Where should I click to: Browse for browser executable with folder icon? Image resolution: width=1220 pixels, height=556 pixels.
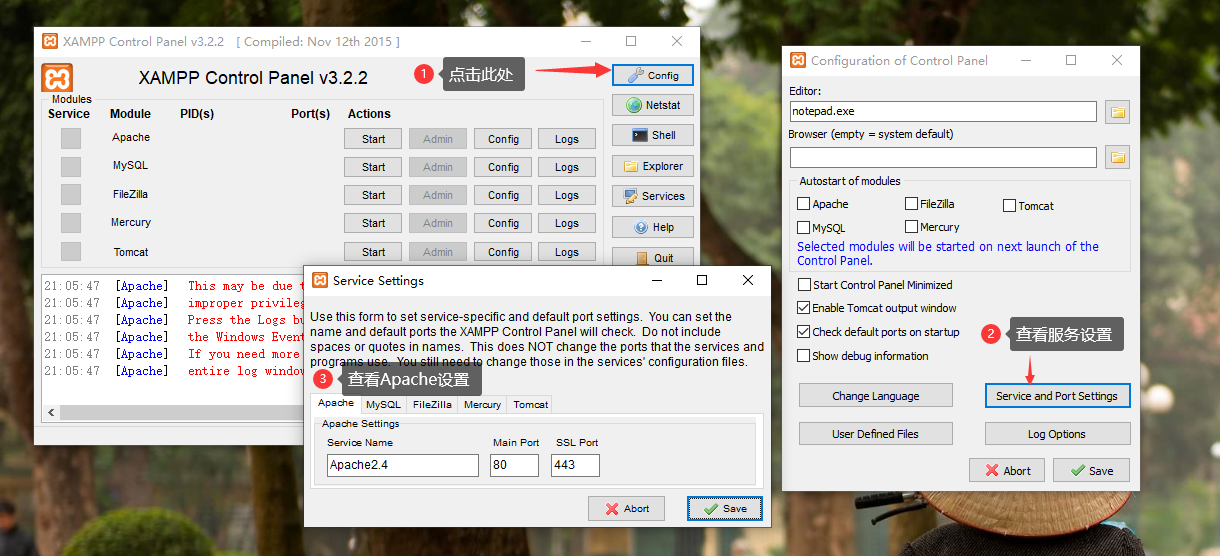pyautogui.click(x=1118, y=157)
